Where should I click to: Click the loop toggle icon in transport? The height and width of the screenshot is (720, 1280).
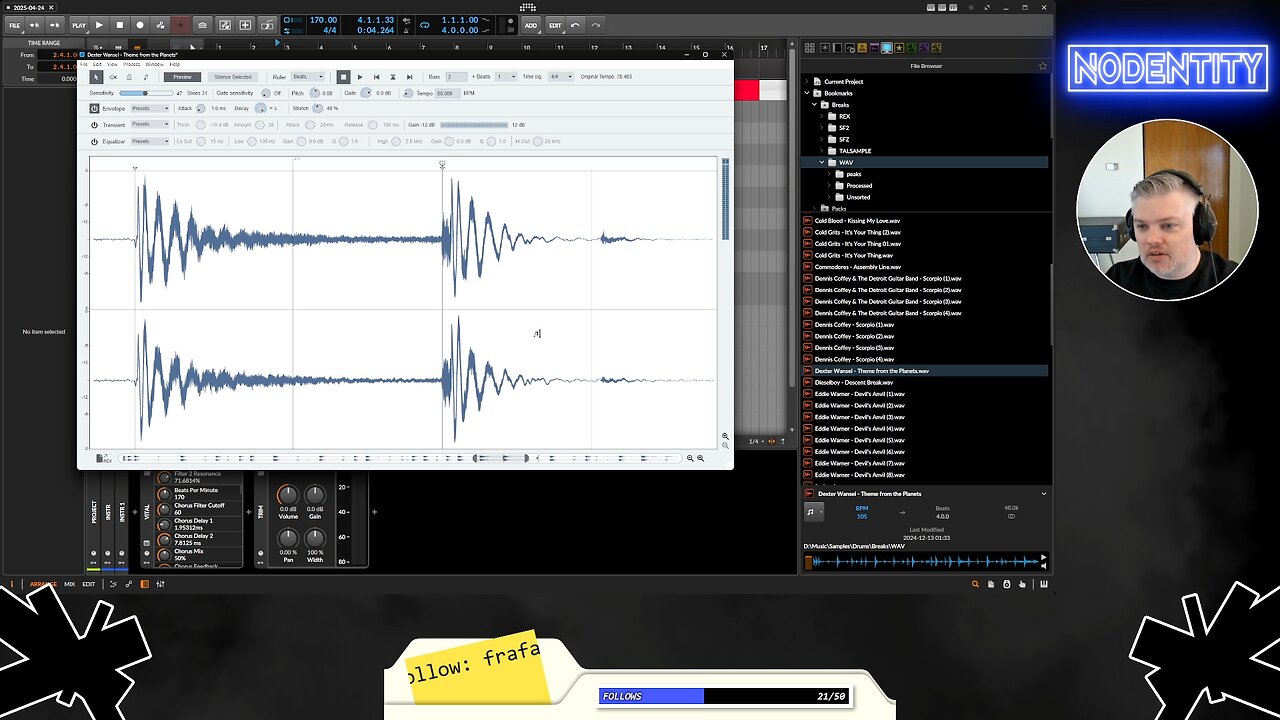pos(425,25)
